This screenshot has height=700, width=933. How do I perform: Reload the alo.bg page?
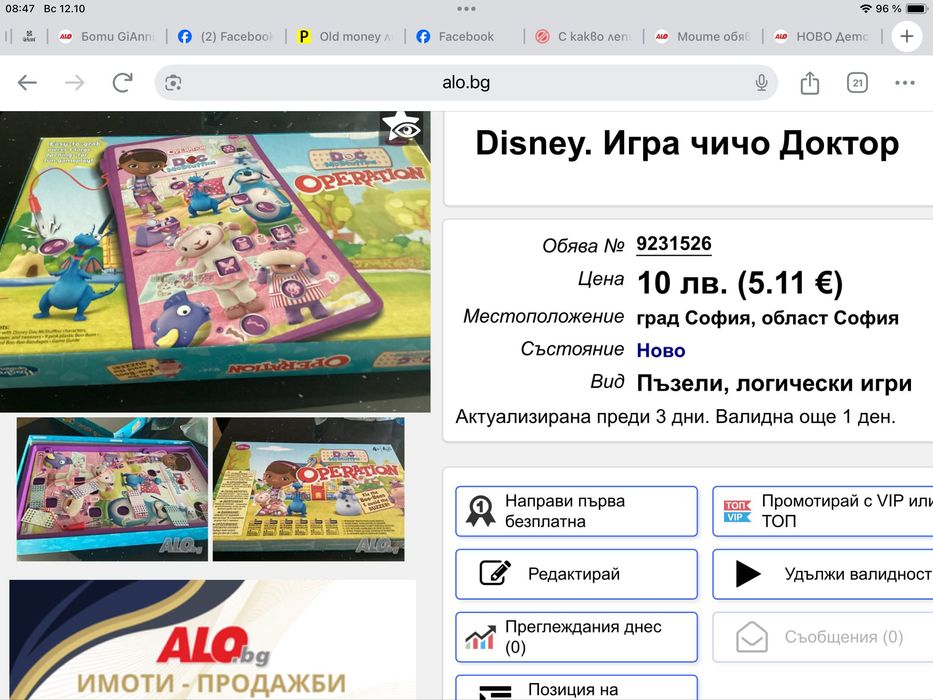[x=123, y=83]
